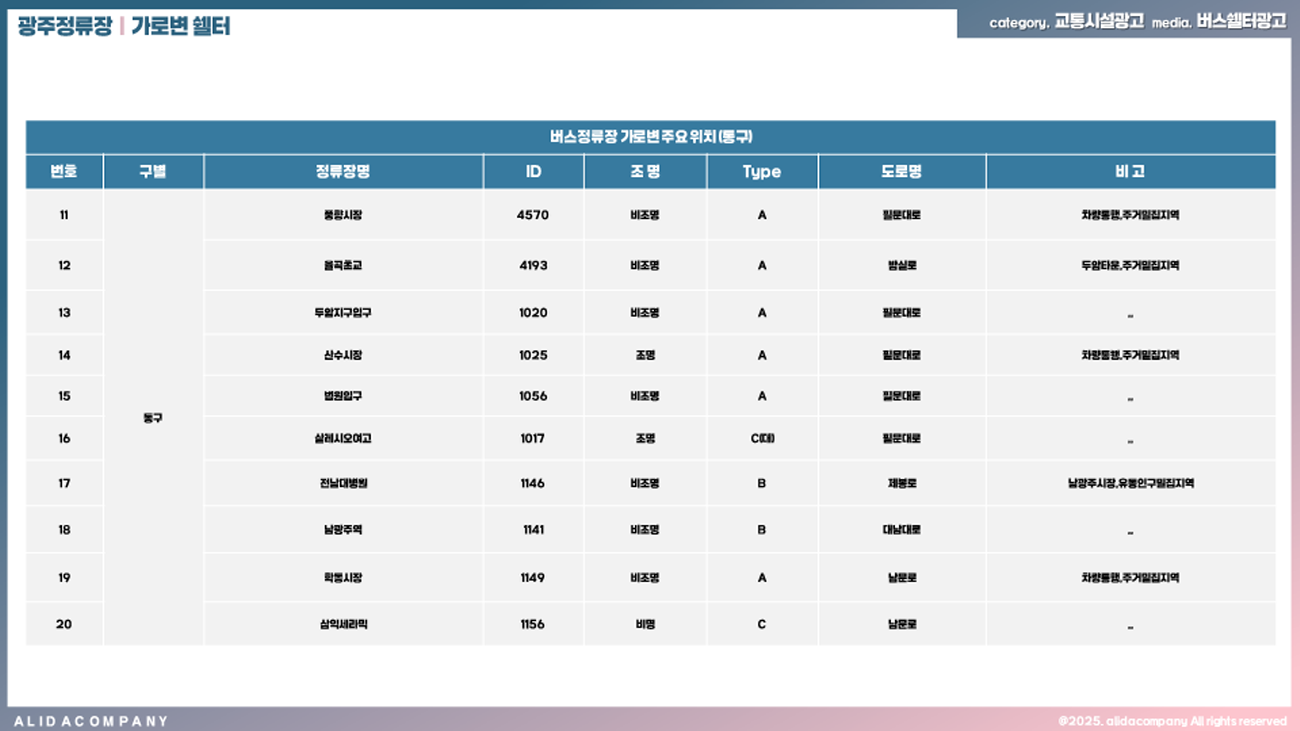The height and width of the screenshot is (731, 1300).
Task: Click the alidacompany copyright footer text
Action: (1172, 721)
